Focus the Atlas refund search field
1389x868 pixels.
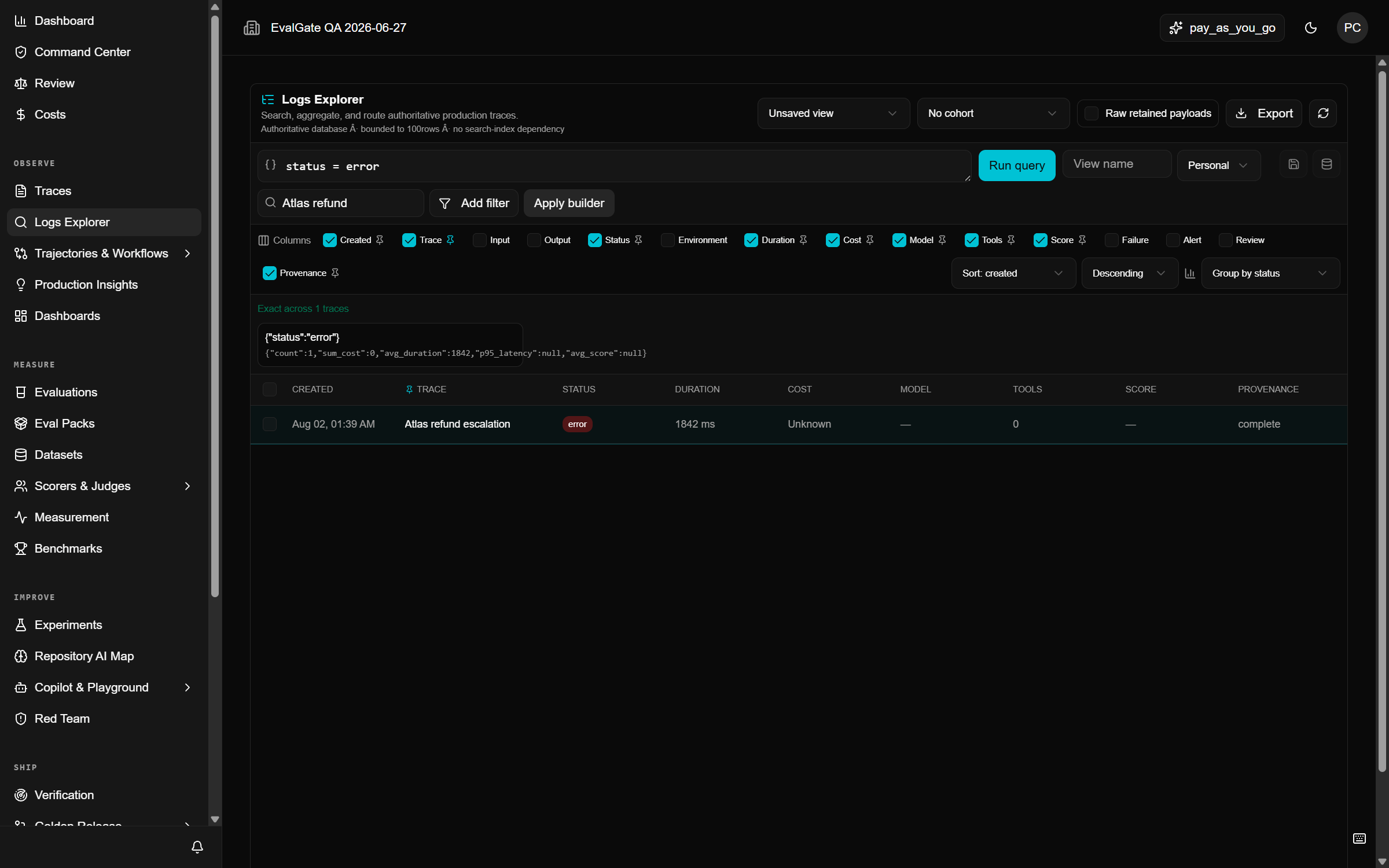(341, 203)
